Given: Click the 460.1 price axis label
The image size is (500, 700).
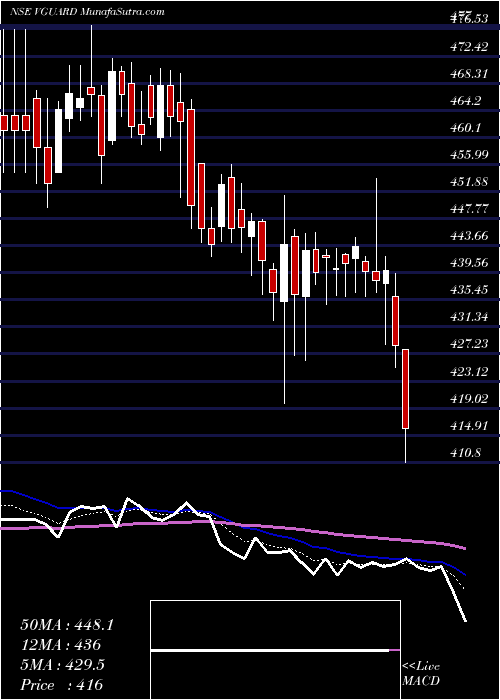Looking at the screenshot, I should tap(467, 128).
